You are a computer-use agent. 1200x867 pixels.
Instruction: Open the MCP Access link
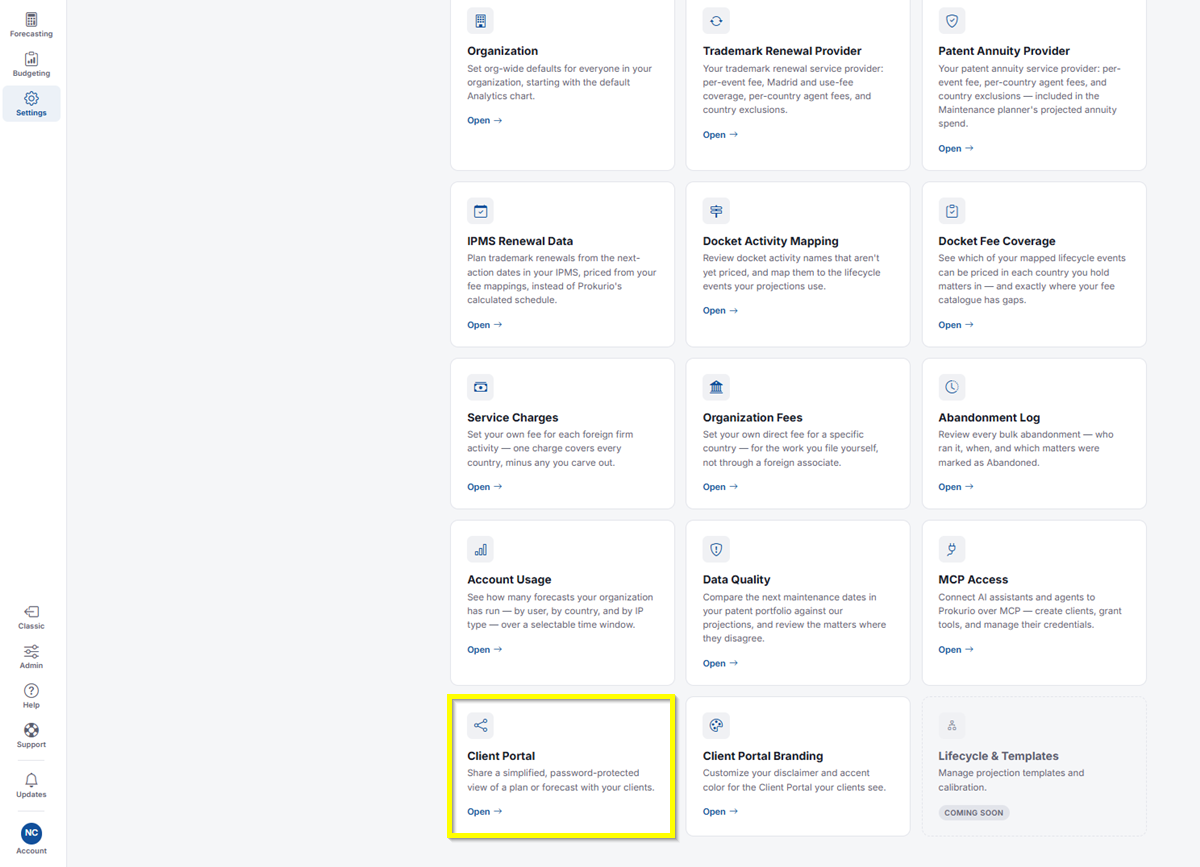coord(956,650)
